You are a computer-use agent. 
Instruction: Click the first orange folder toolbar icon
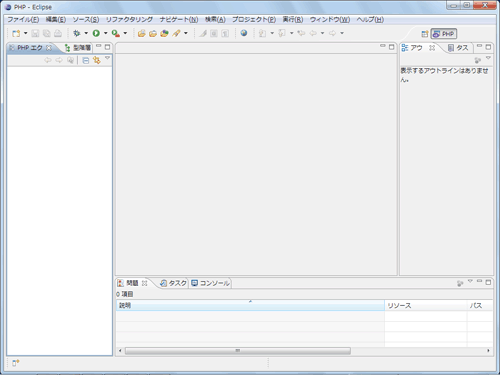pos(142,33)
